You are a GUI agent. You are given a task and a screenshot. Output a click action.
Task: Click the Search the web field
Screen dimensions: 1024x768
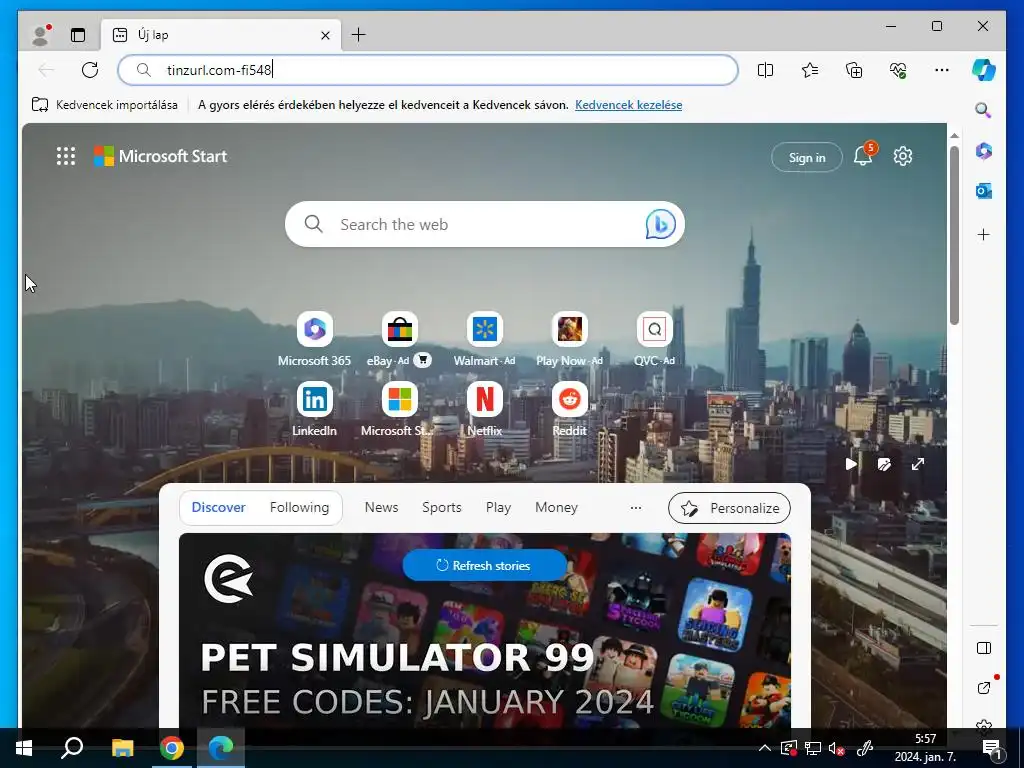pos(485,224)
